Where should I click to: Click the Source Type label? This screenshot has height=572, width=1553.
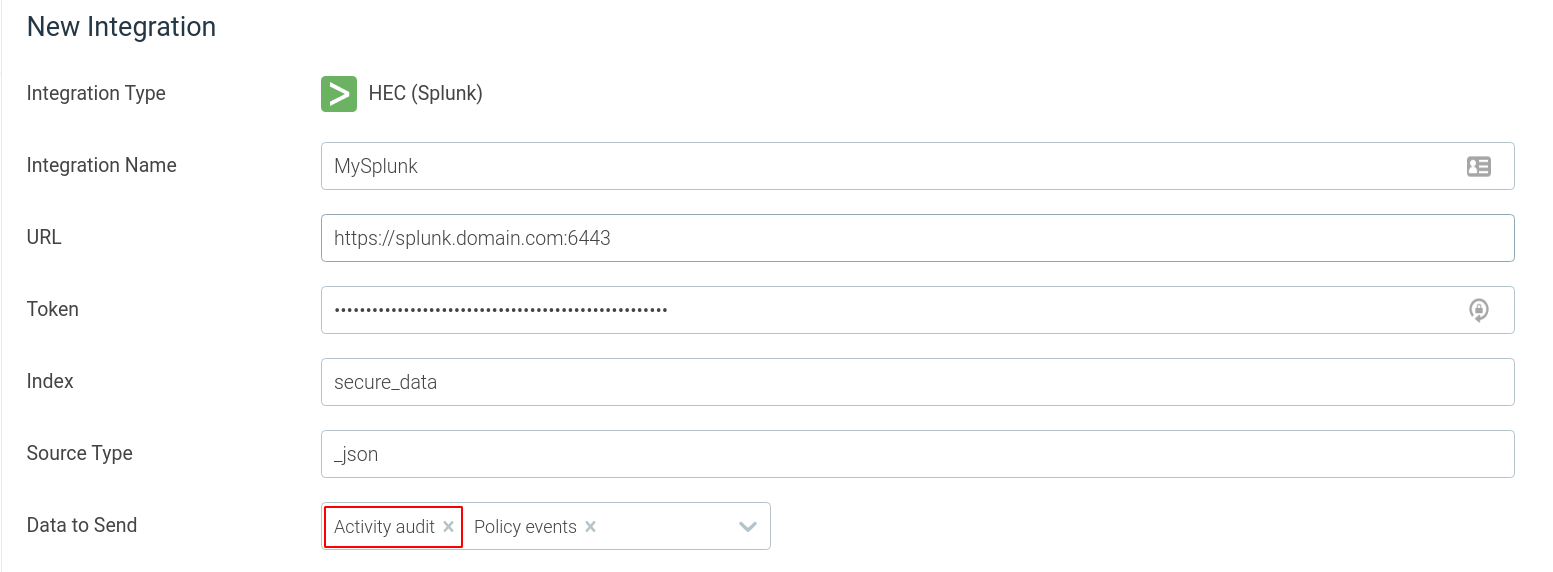[x=79, y=454]
